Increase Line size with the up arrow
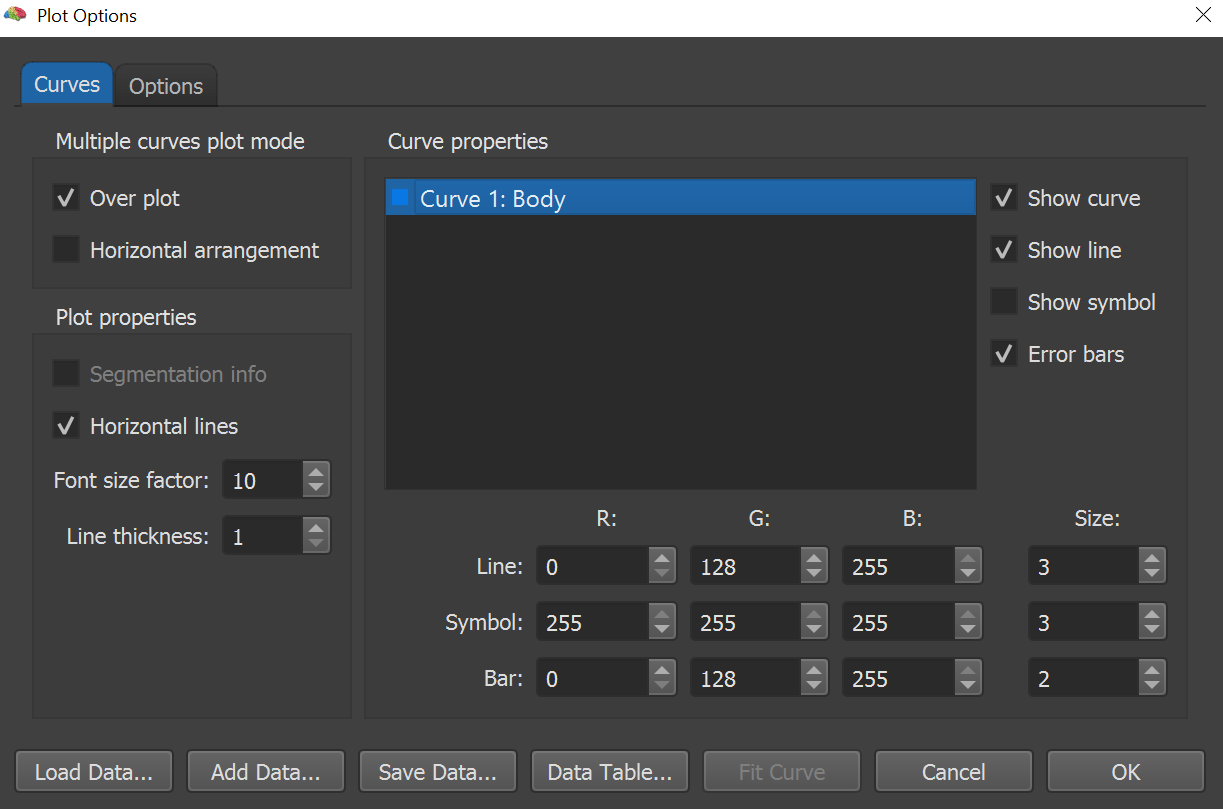Image resolution: width=1223 pixels, height=809 pixels. coord(1152,558)
